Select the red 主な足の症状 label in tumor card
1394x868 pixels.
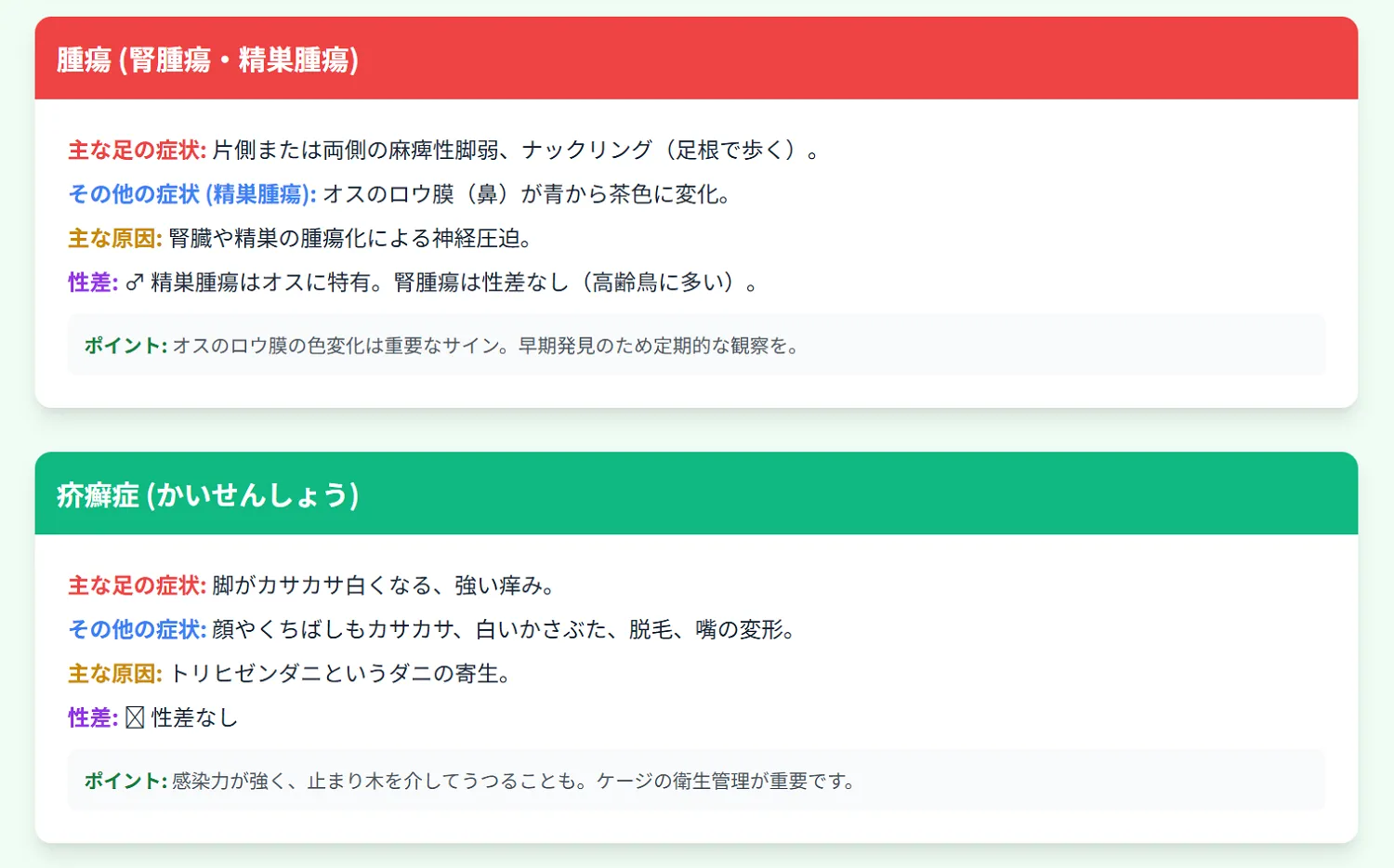pos(138,150)
